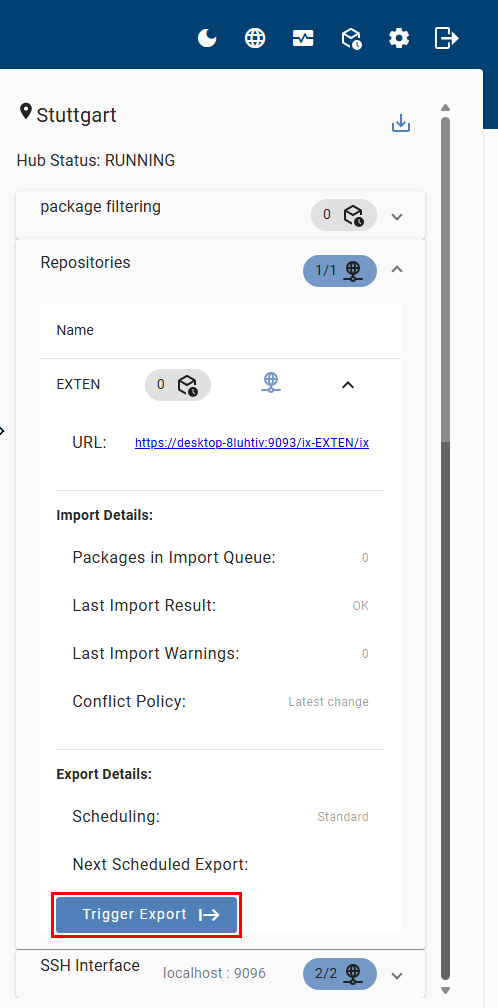
Task: Click the Last Import Result OK value
Action: click(360, 606)
